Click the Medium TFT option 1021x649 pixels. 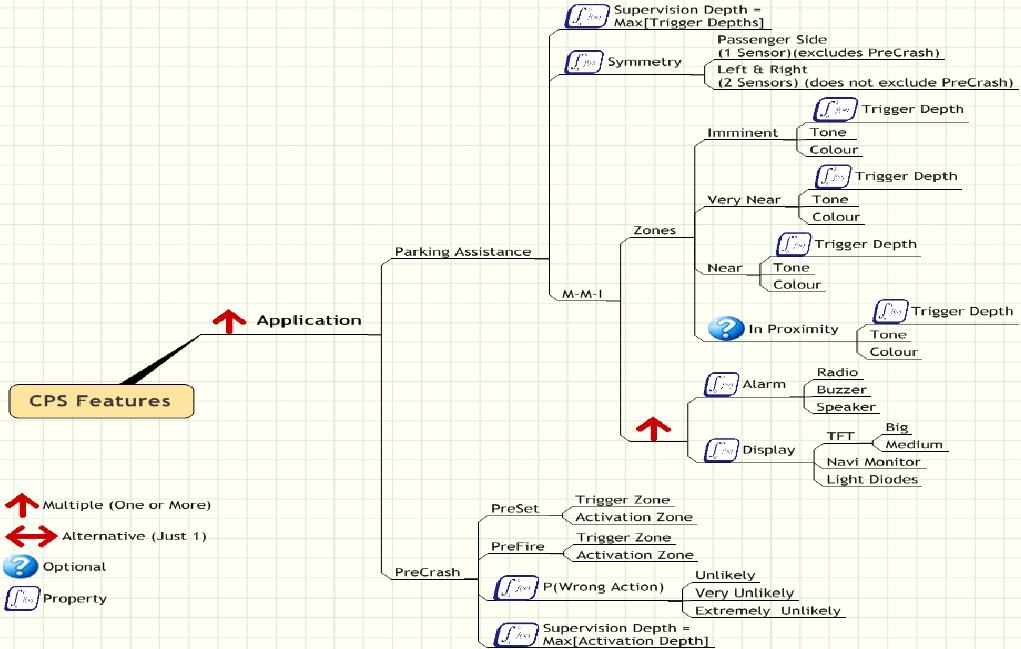pos(914,445)
